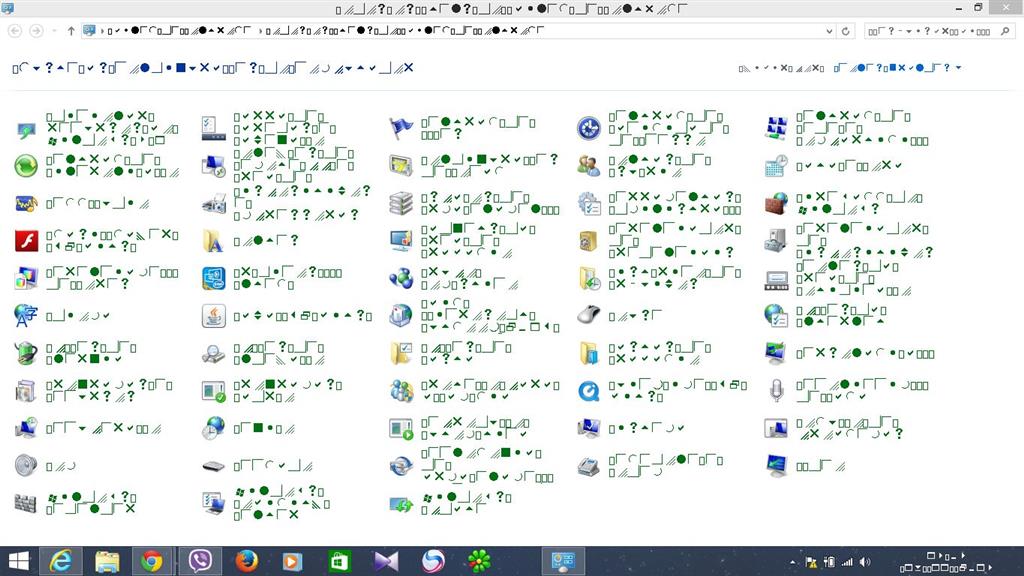
Task: Go forward using the forward arrow
Action: (x=37, y=31)
